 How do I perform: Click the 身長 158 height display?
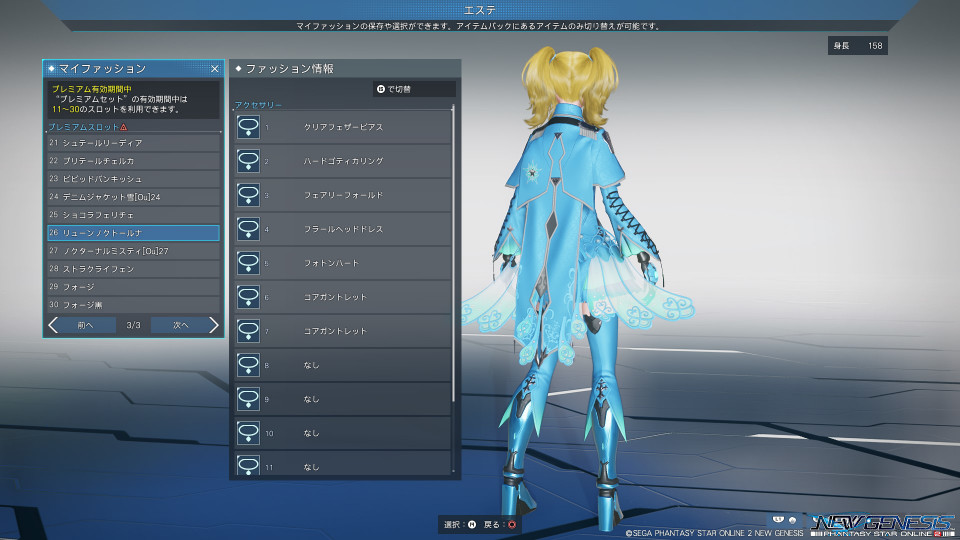[x=858, y=45]
